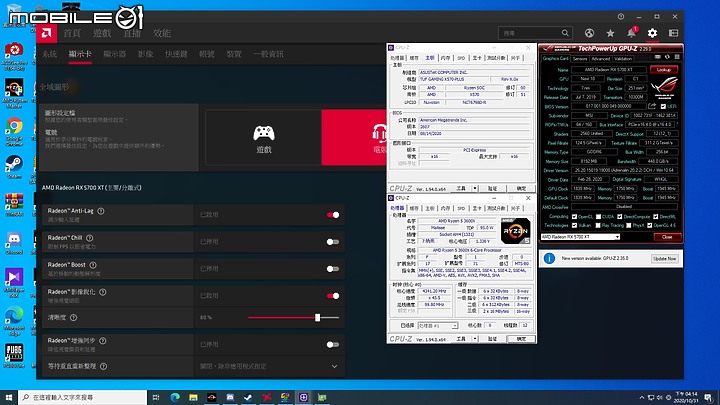Select the Gaming controller profile tile
This screenshot has width=720, height=405.
pos(264,137)
